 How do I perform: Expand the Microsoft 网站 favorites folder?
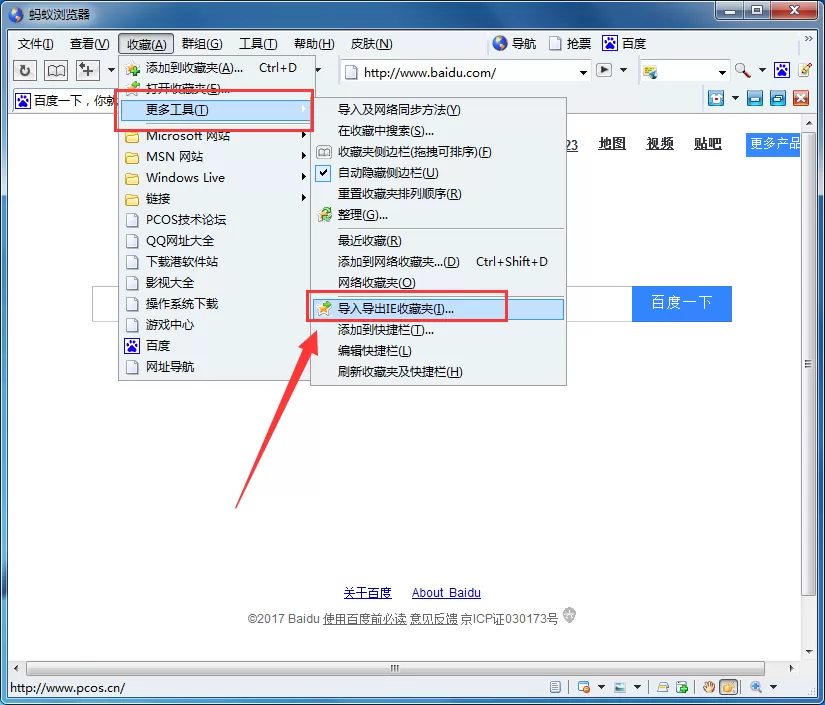point(216,136)
